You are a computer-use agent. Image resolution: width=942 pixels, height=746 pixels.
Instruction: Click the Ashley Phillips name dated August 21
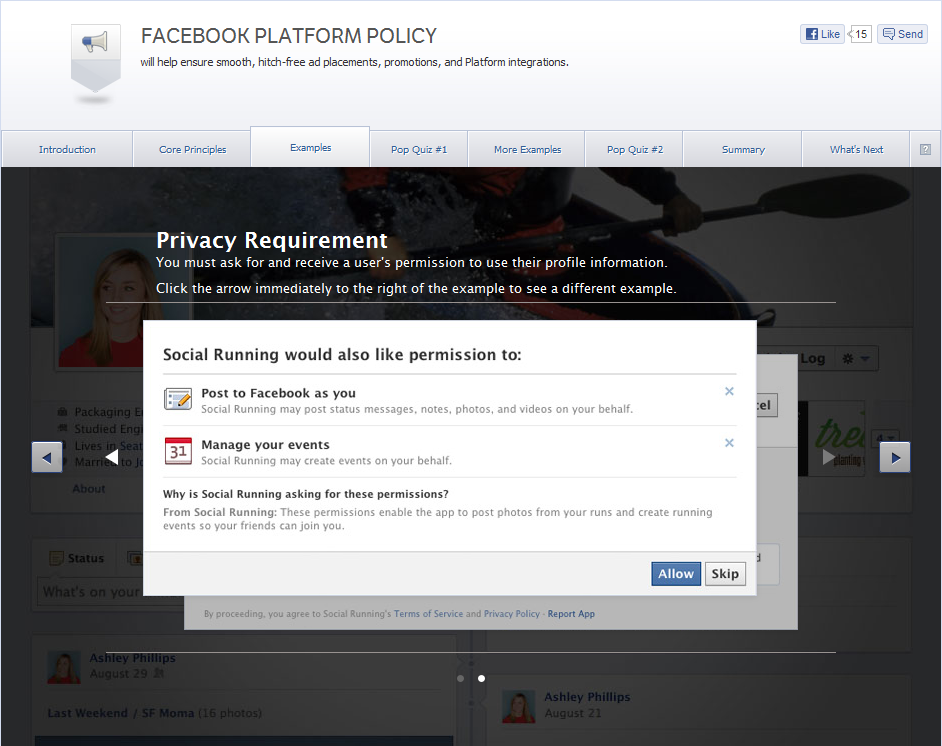pyautogui.click(x=588, y=697)
